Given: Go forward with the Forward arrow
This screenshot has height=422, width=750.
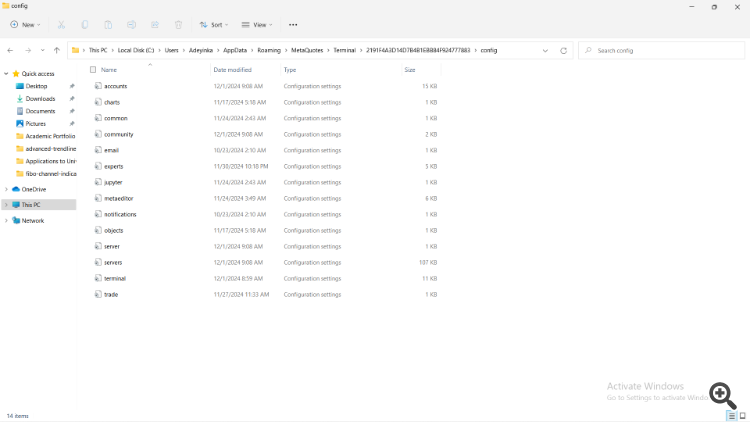Looking at the screenshot, I should (x=28, y=50).
